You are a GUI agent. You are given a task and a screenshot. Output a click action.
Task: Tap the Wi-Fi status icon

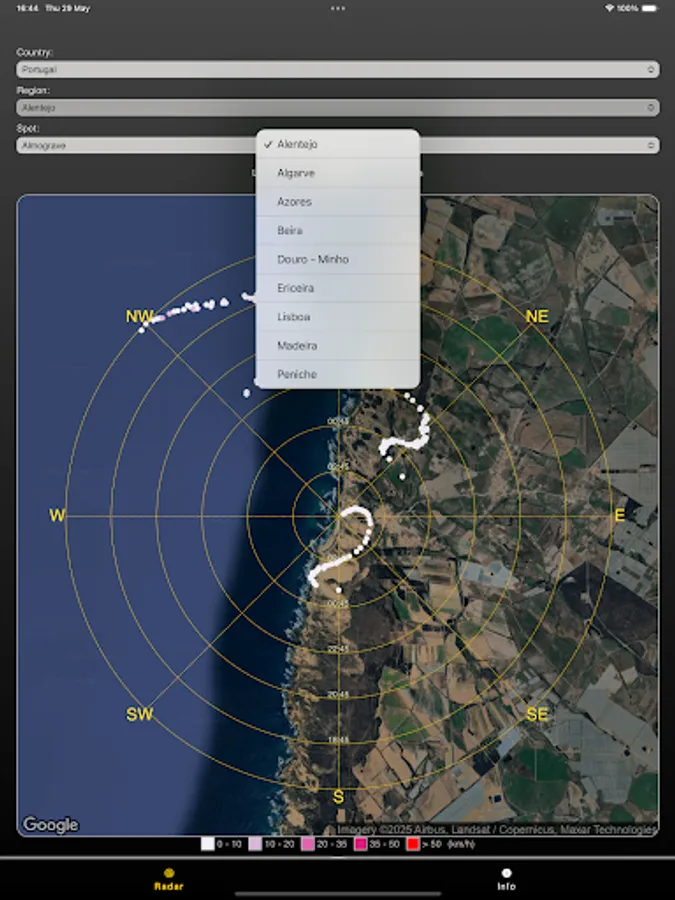pyautogui.click(x=609, y=8)
